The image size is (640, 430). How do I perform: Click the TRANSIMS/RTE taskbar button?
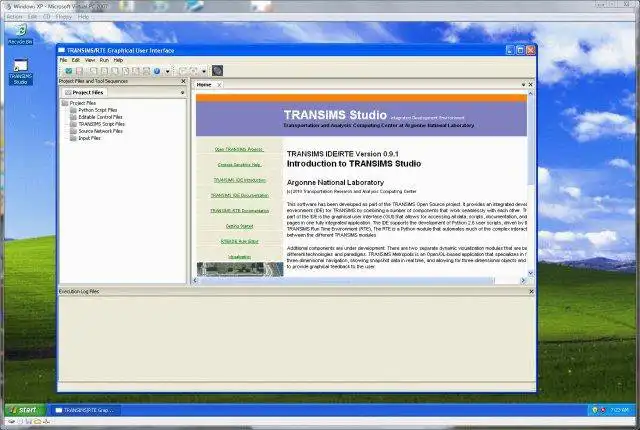pos(85,410)
